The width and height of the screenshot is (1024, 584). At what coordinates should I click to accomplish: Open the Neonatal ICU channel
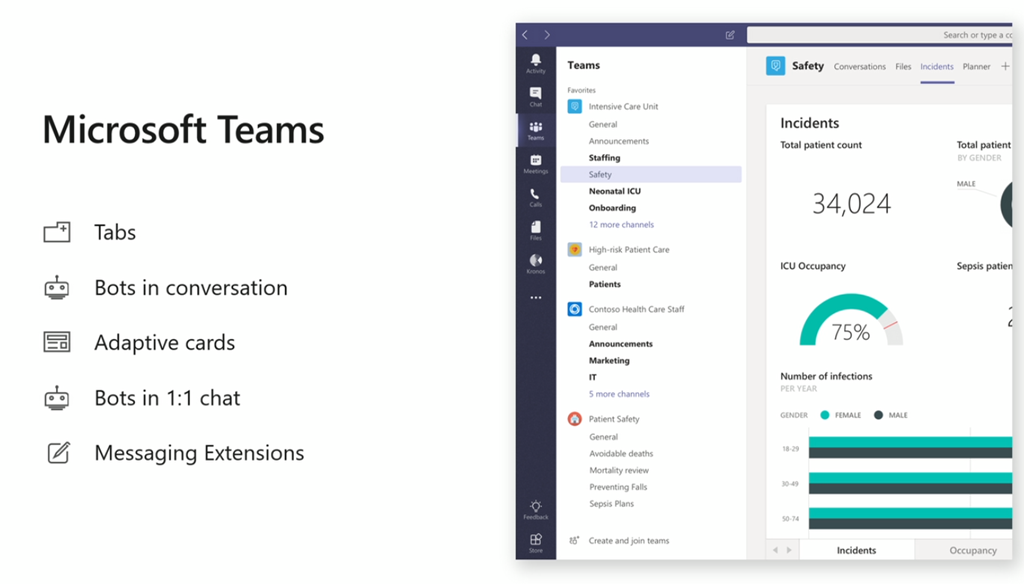pyautogui.click(x=615, y=191)
